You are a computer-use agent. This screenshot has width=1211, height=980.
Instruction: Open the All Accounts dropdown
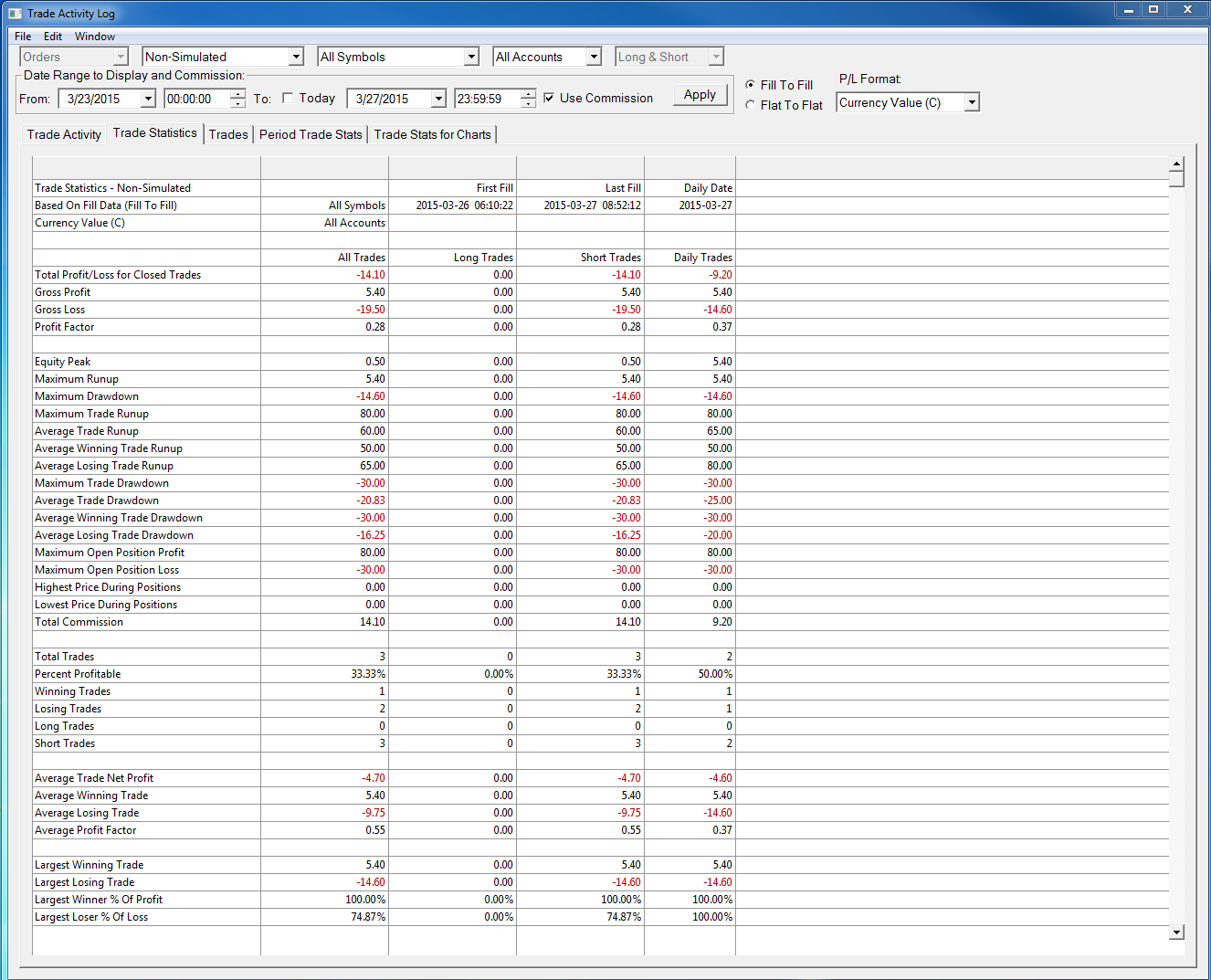547,57
